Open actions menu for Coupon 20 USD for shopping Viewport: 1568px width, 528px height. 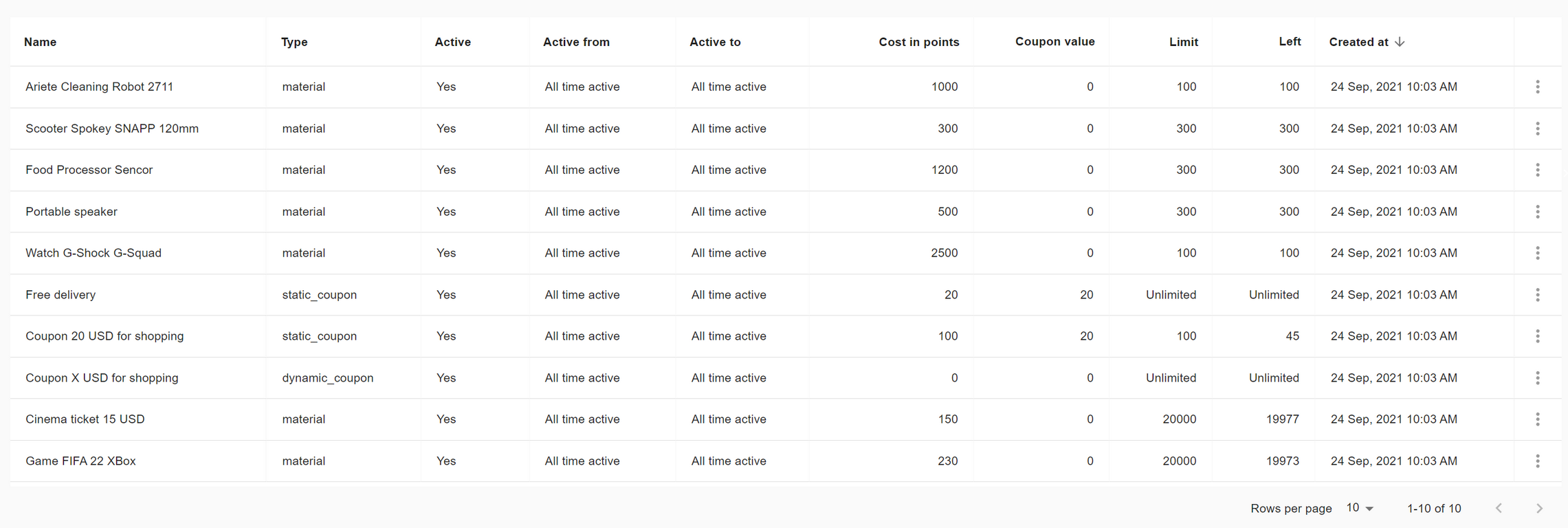[x=1537, y=336]
